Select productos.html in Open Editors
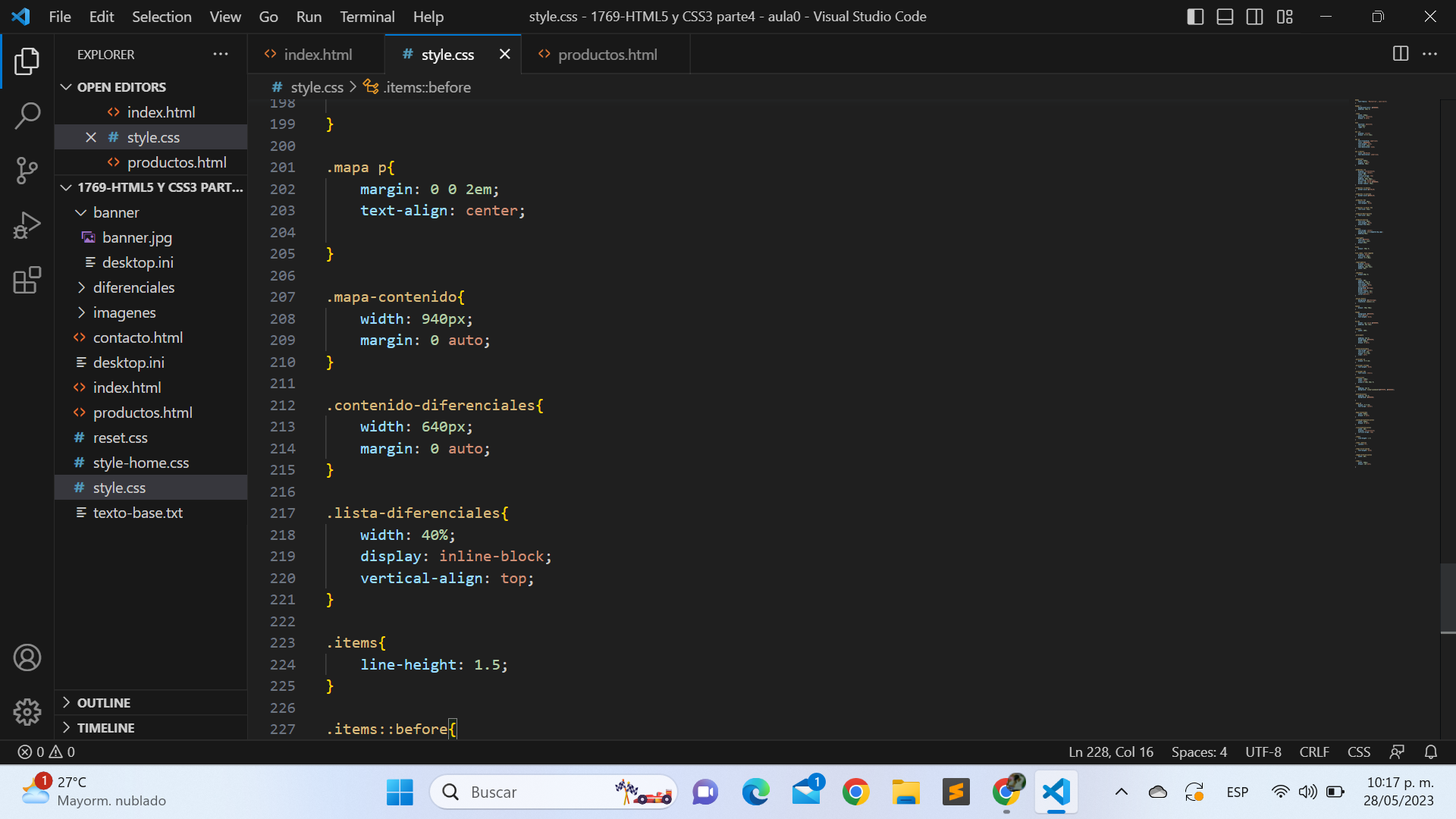The width and height of the screenshot is (1456, 819). pyautogui.click(x=176, y=162)
